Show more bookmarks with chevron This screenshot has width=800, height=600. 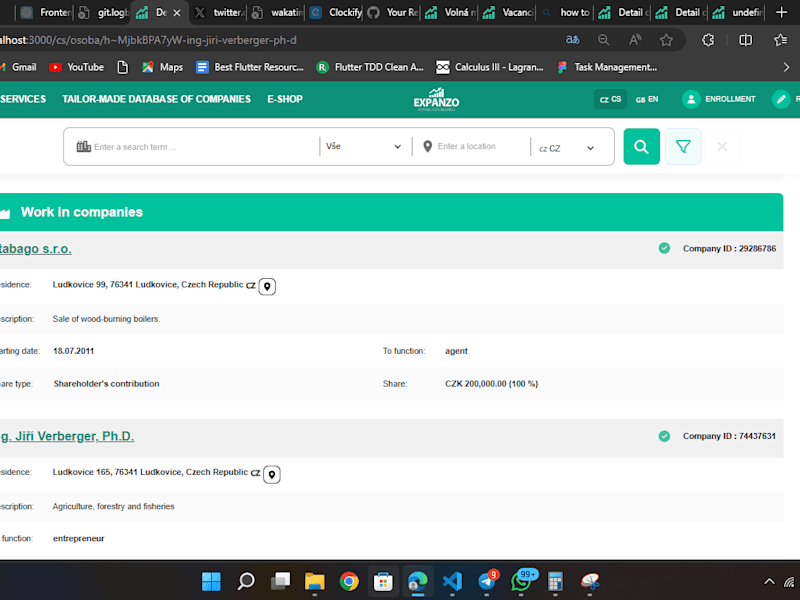point(786,67)
